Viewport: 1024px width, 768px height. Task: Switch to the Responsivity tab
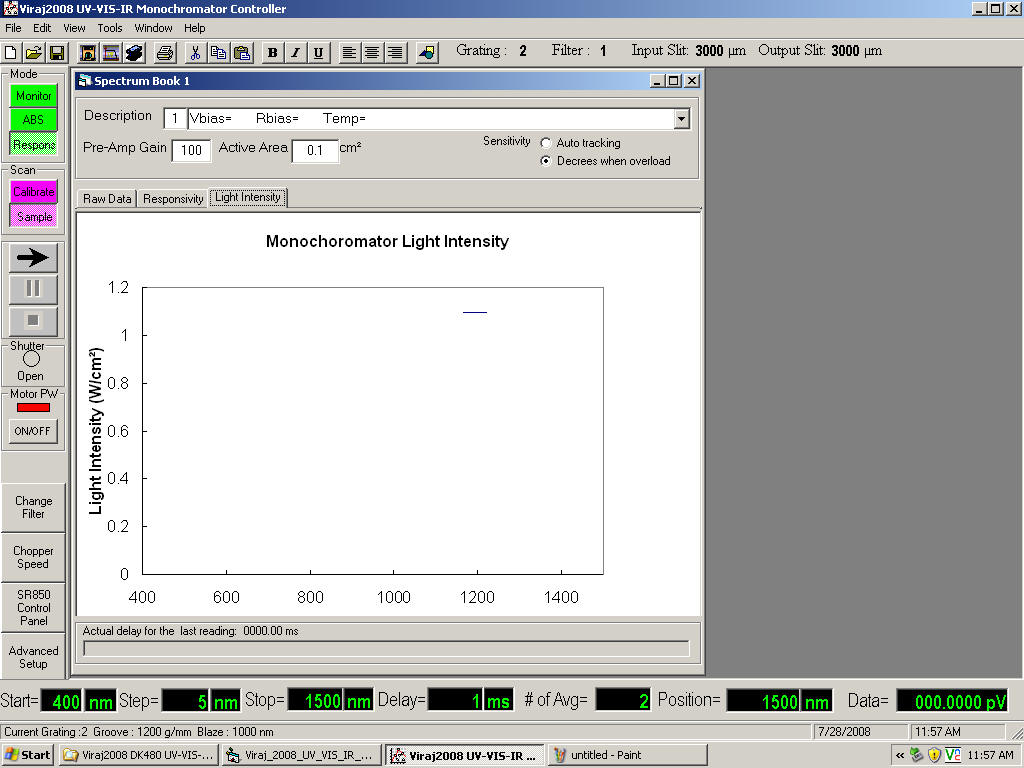pos(173,199)
